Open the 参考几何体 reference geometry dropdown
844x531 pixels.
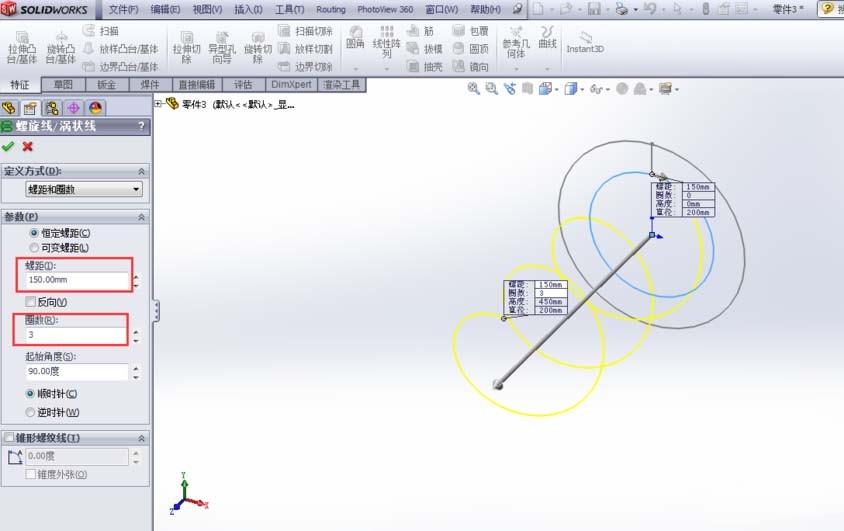[x=516, y=69]
